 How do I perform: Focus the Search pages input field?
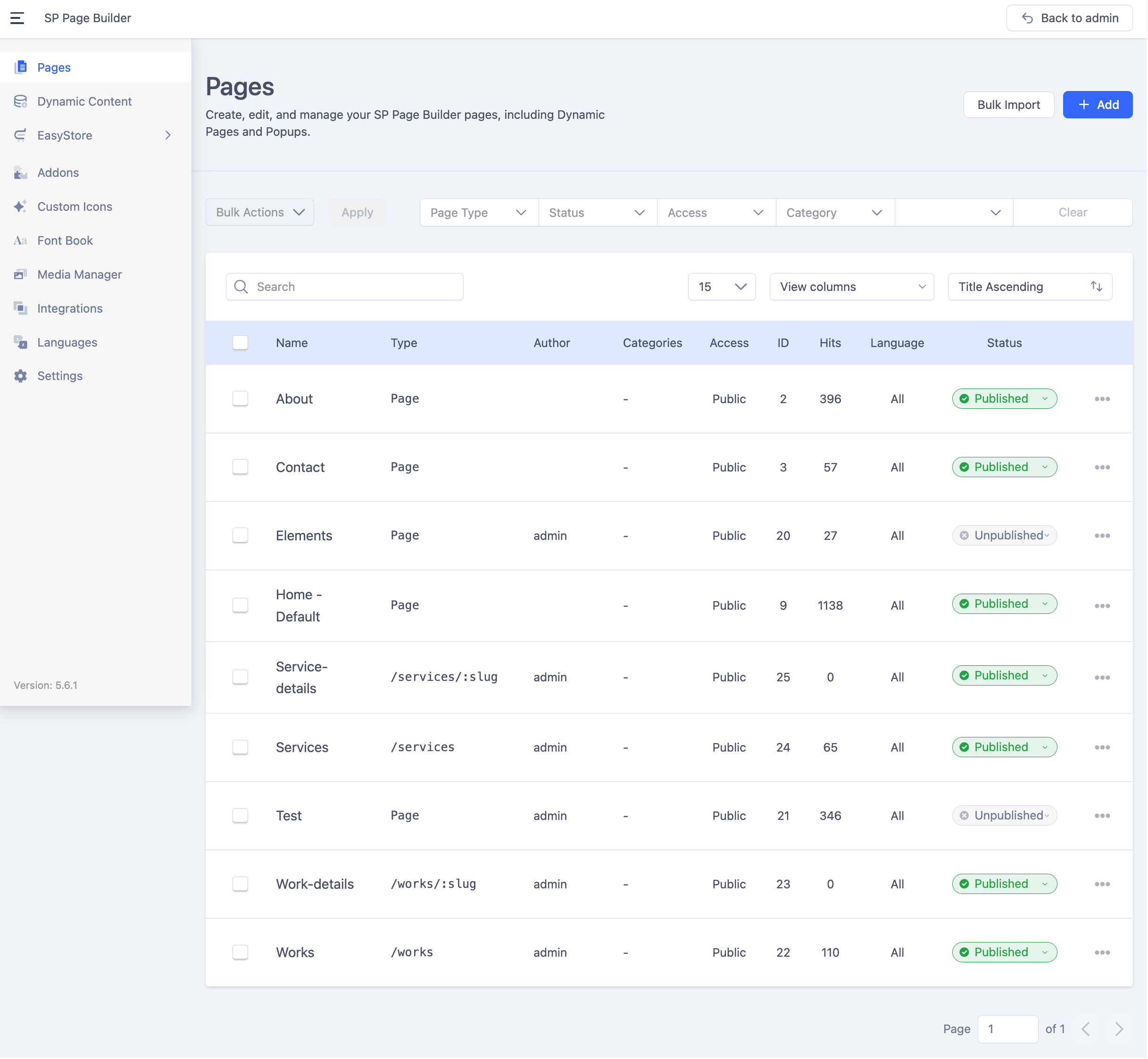point(355,287)
